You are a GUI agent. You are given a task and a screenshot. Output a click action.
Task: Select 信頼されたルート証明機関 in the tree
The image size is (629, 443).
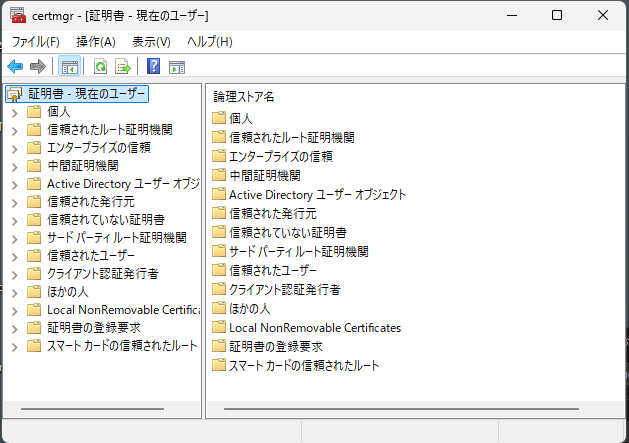110,130
